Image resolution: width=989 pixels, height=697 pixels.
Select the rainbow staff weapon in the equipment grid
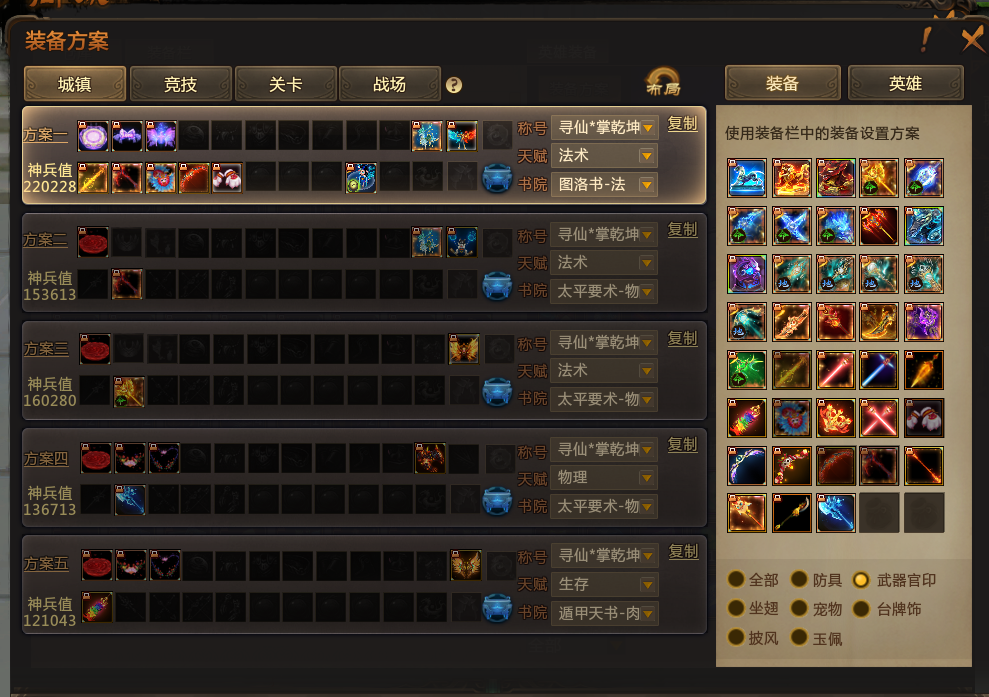pos(747,418)
